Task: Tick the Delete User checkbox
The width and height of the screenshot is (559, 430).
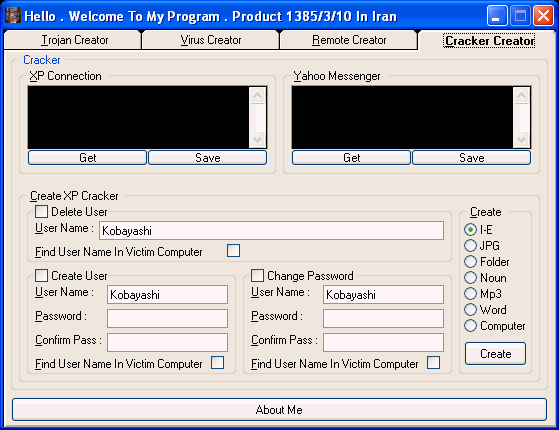Action: tap(41, 211)
